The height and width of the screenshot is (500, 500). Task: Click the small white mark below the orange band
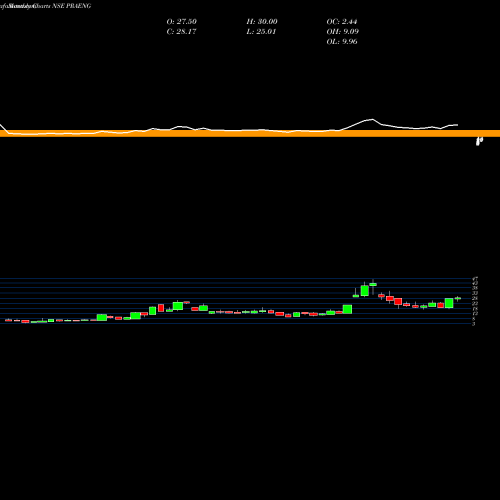click(479, 141)
